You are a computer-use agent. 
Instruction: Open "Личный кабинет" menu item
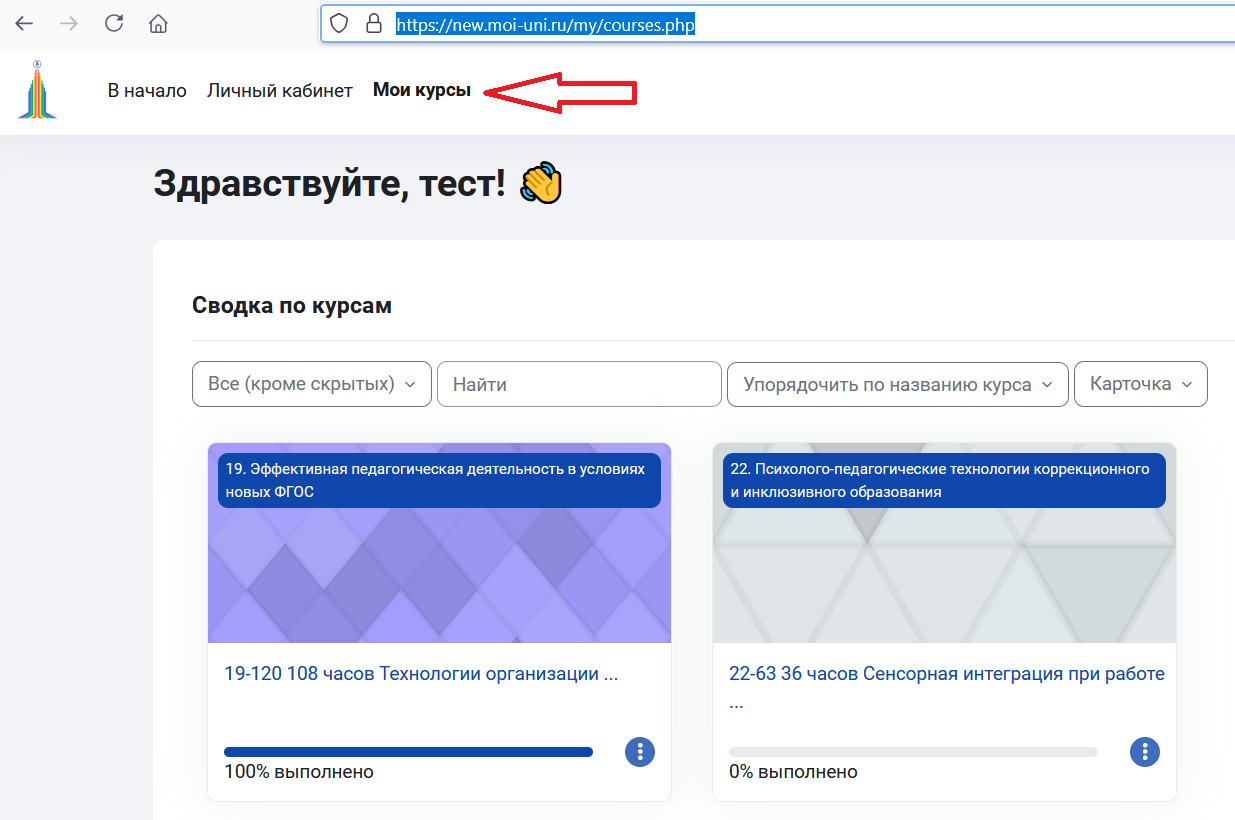click(x=279, y=91)
